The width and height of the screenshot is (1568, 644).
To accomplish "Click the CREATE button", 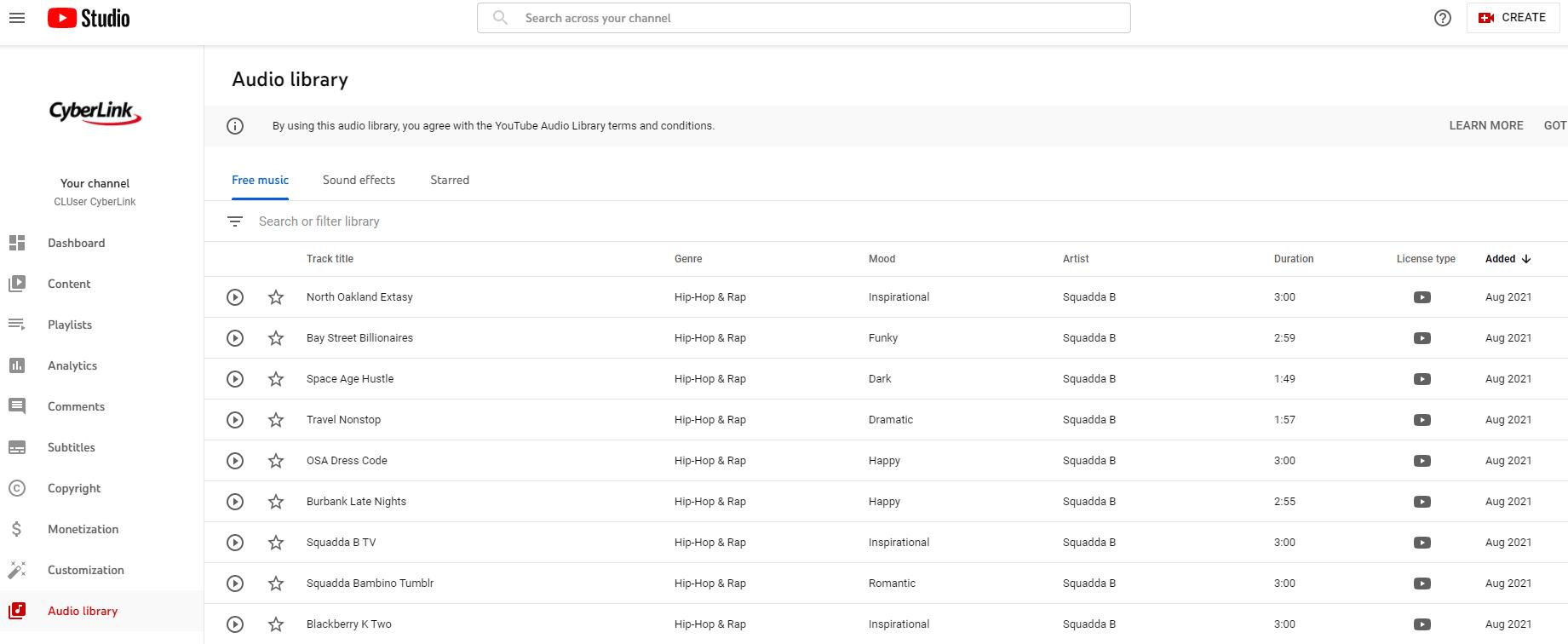I will tap(1513, 18).
